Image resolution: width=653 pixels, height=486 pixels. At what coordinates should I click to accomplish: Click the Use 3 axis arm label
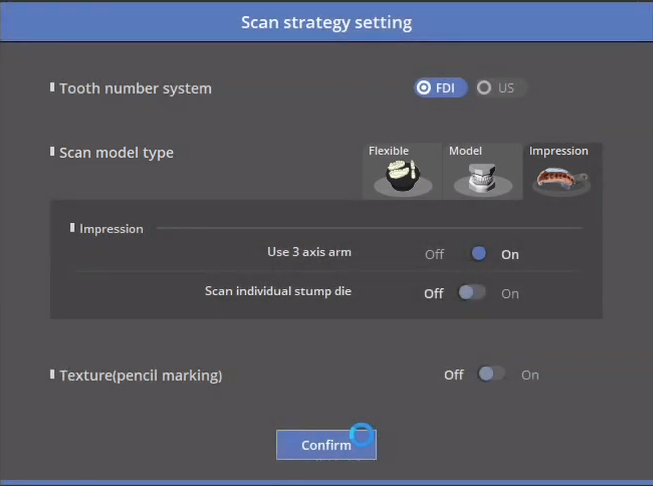point(309,252)
